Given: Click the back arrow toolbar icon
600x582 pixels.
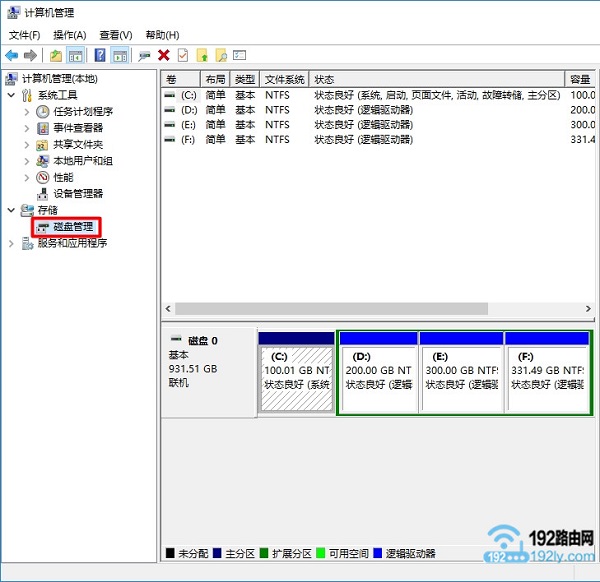Looking at the screenshot, I should (12, 55).
